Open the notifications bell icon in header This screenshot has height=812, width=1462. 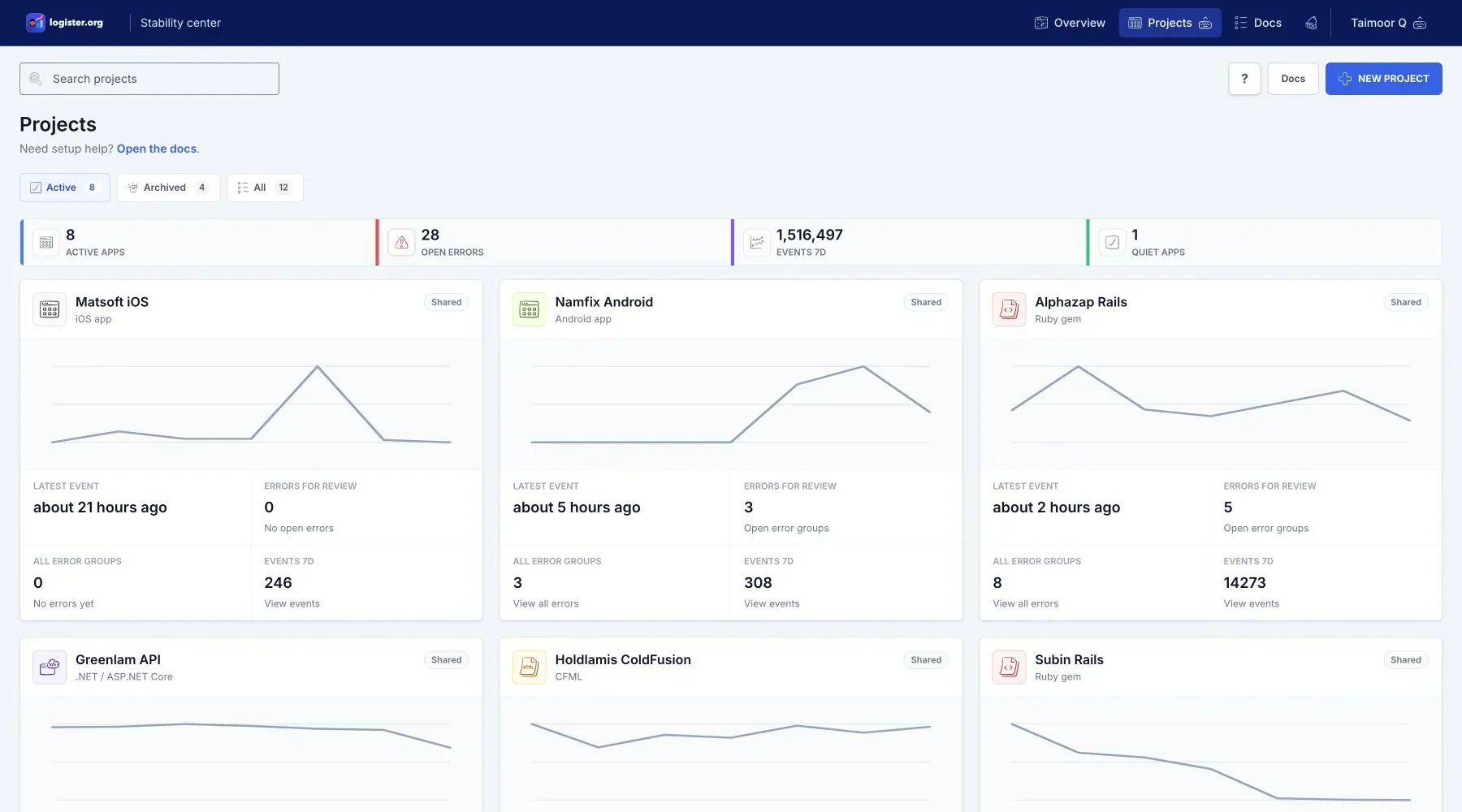click(x=1311, y=23)
